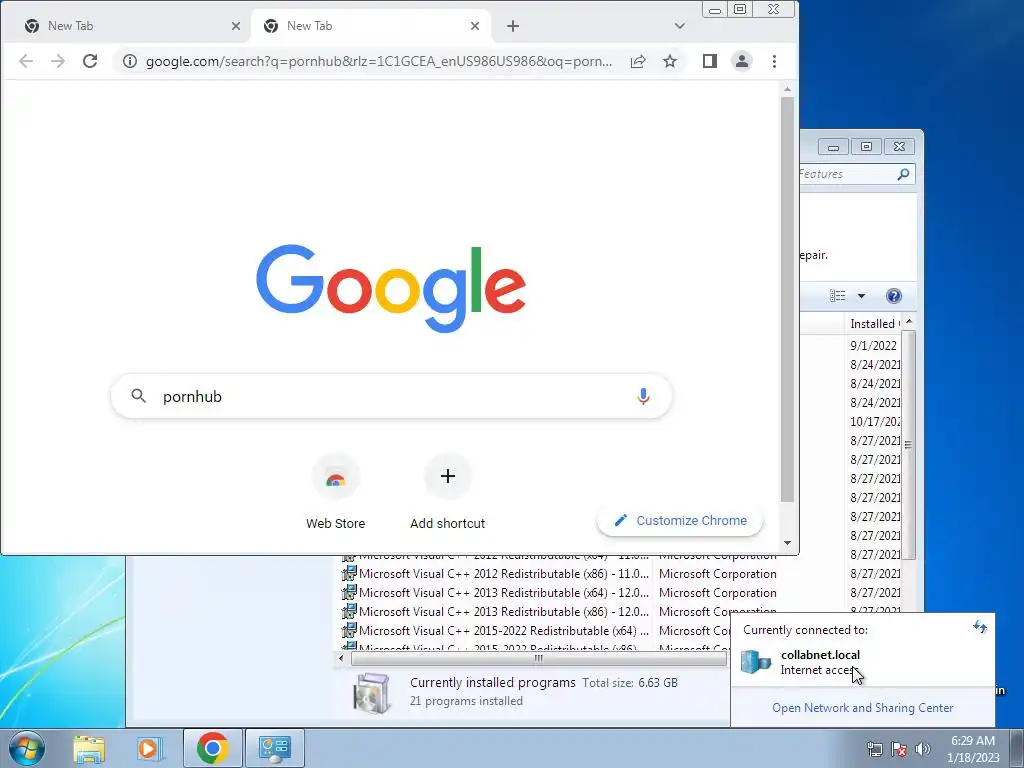Open the Windows Start menu

(27, 748)
